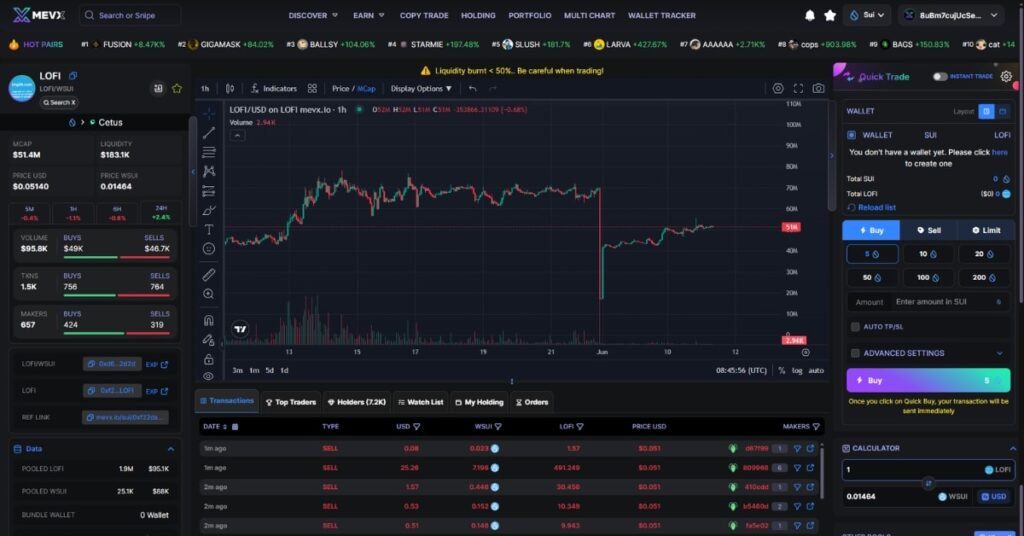Focus the Enter amount in SUI field
Viewport: 1024px width, 536px height.
(x=928, y=302)
